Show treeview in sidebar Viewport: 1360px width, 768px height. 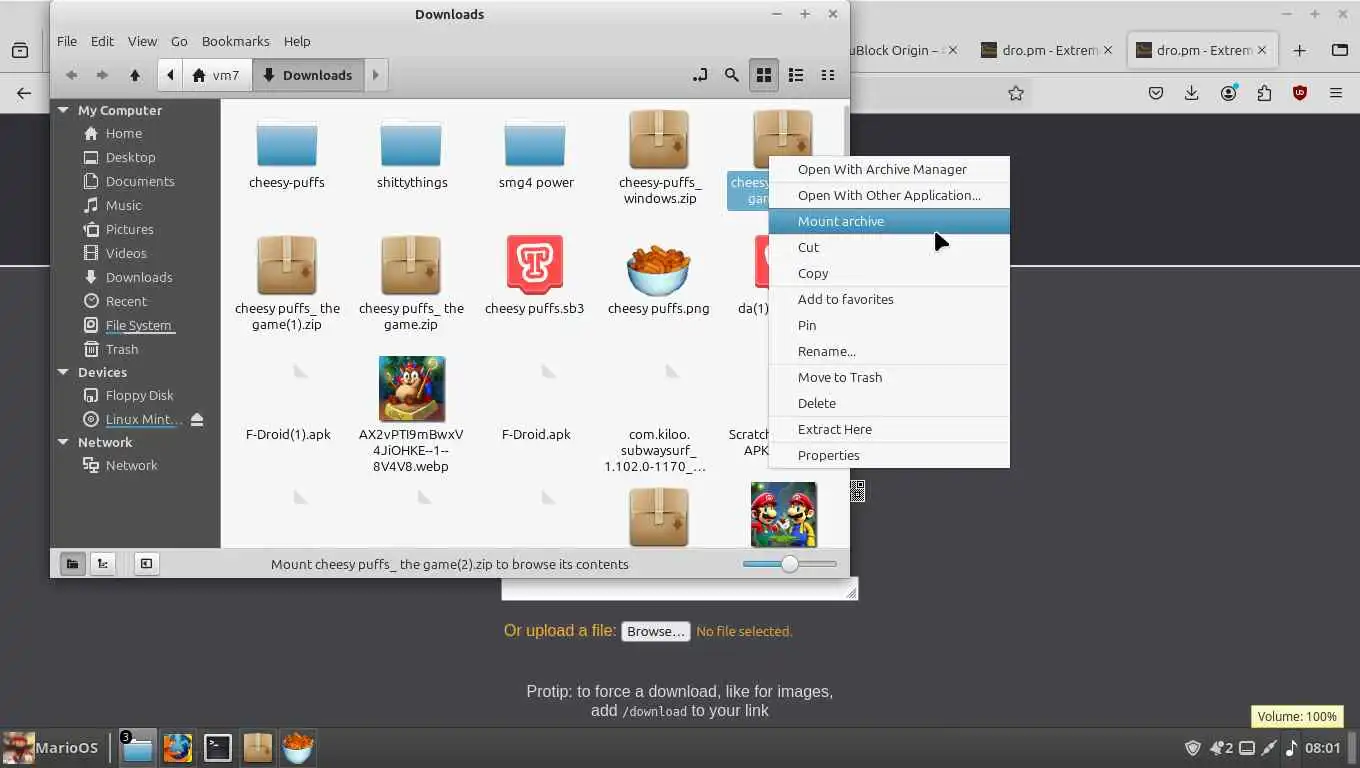[x=102, y=564]
